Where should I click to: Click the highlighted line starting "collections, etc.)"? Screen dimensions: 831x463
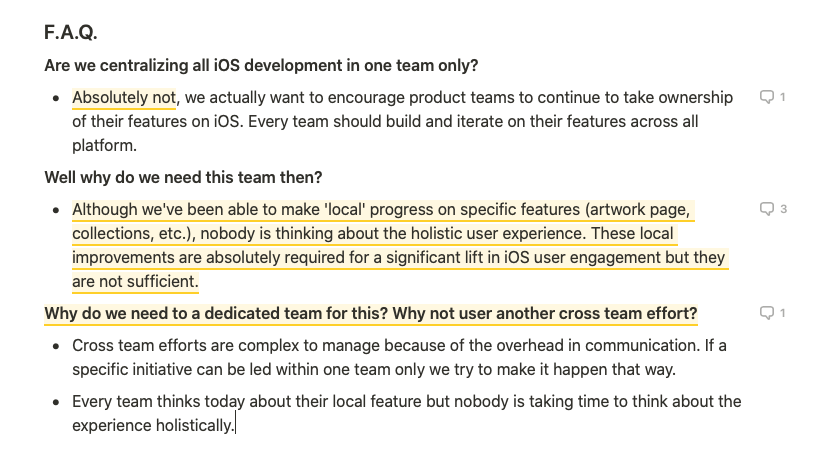(373, 234)
